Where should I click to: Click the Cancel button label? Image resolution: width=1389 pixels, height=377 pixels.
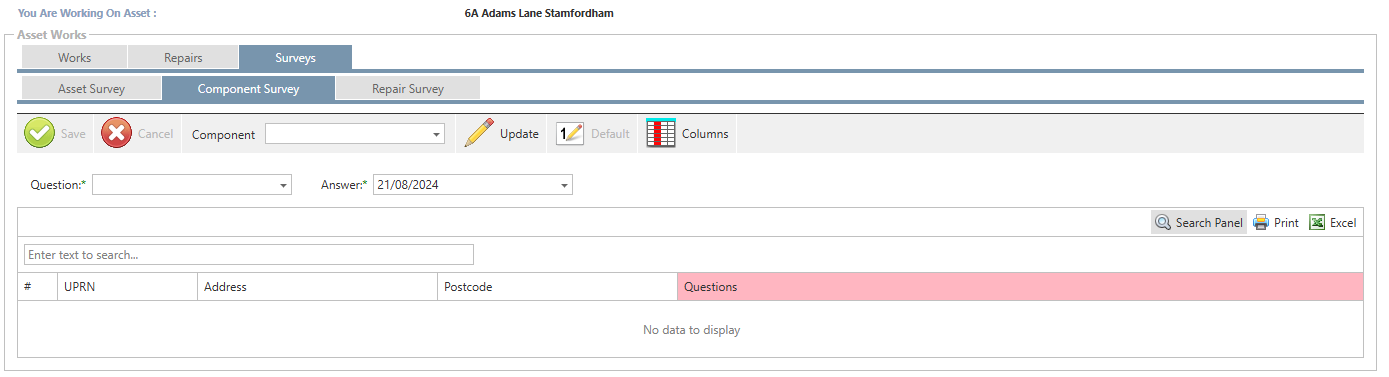tap(155, 134)
